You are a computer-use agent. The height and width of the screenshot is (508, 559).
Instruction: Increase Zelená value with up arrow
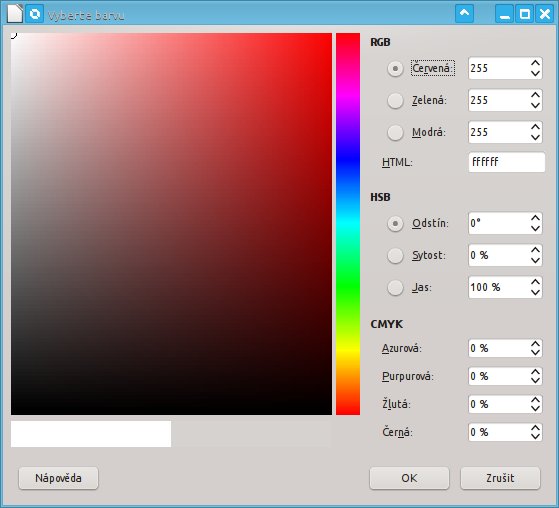[535, 95]
